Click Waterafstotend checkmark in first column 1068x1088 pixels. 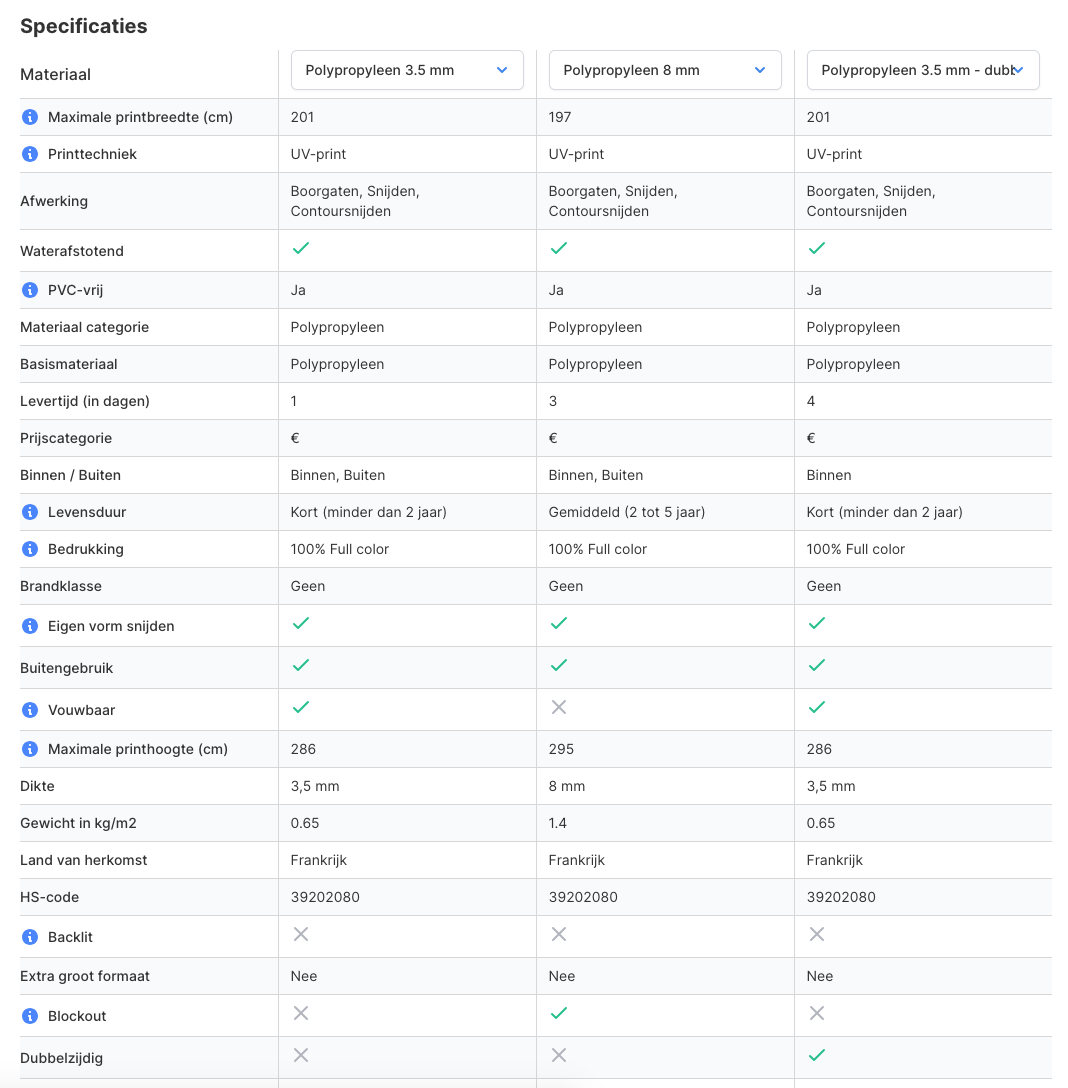[301, 248]
